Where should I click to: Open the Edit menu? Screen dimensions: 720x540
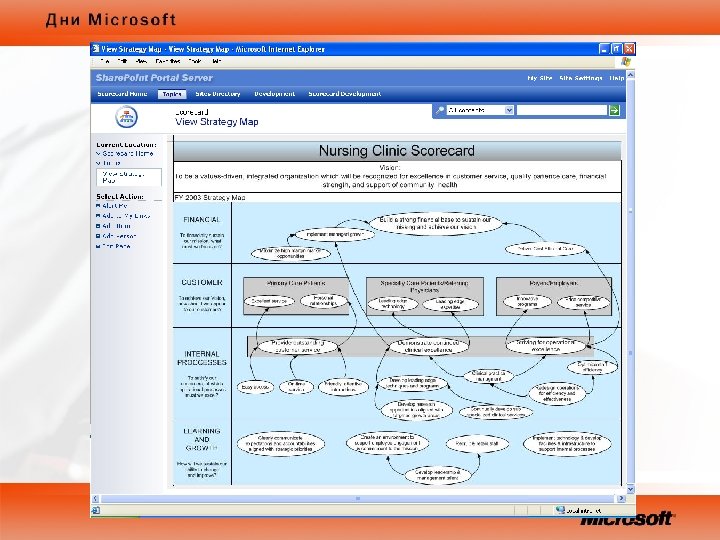[x=122, y=61]
